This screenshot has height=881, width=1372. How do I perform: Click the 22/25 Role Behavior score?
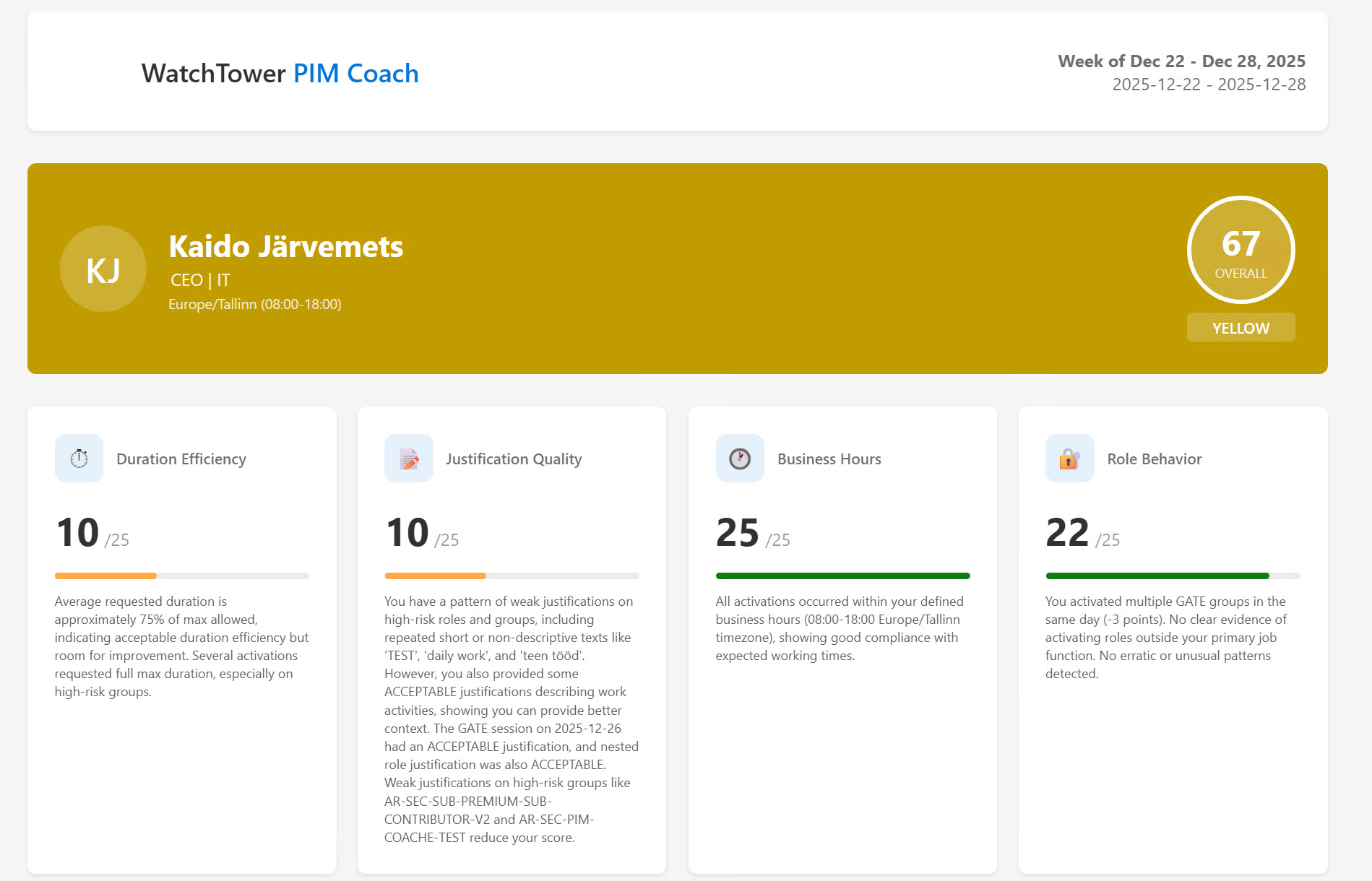[1082, 532]
